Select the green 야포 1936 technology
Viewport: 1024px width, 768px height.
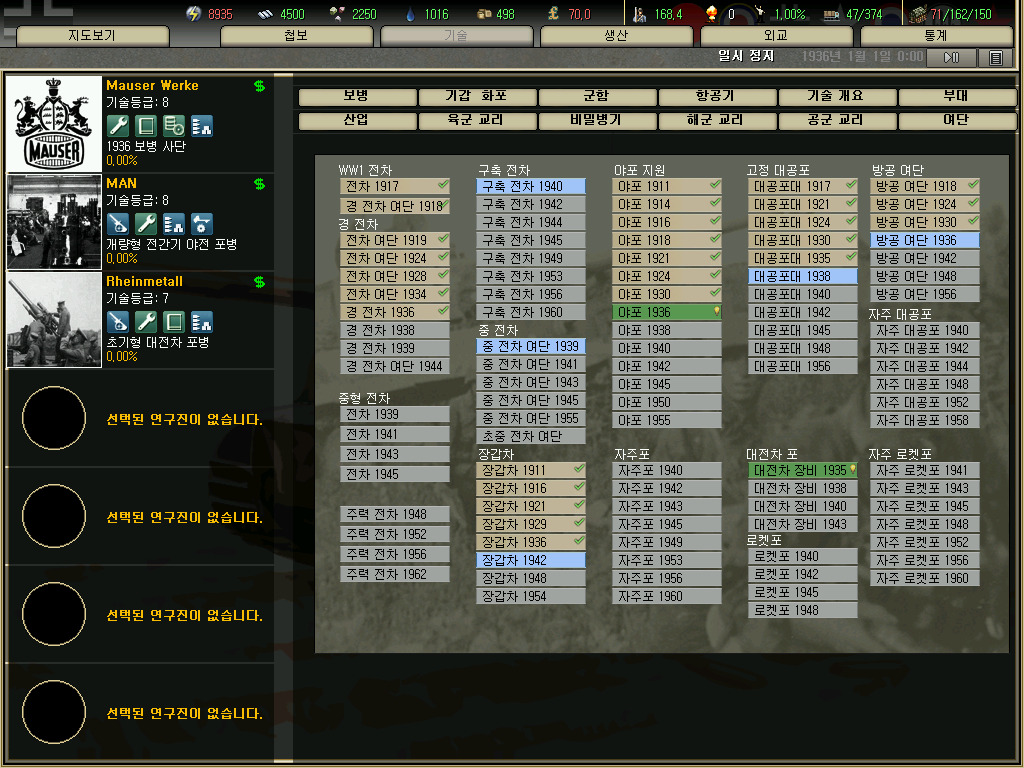666,312
